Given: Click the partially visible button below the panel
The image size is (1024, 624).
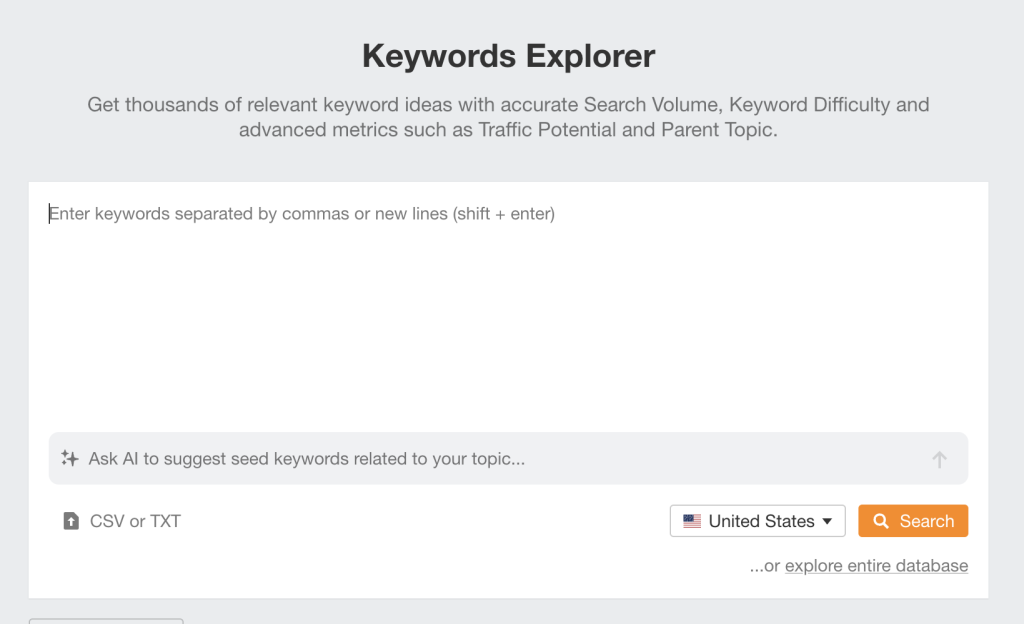Looking at the screenshot, I should (x=106, y=620).
